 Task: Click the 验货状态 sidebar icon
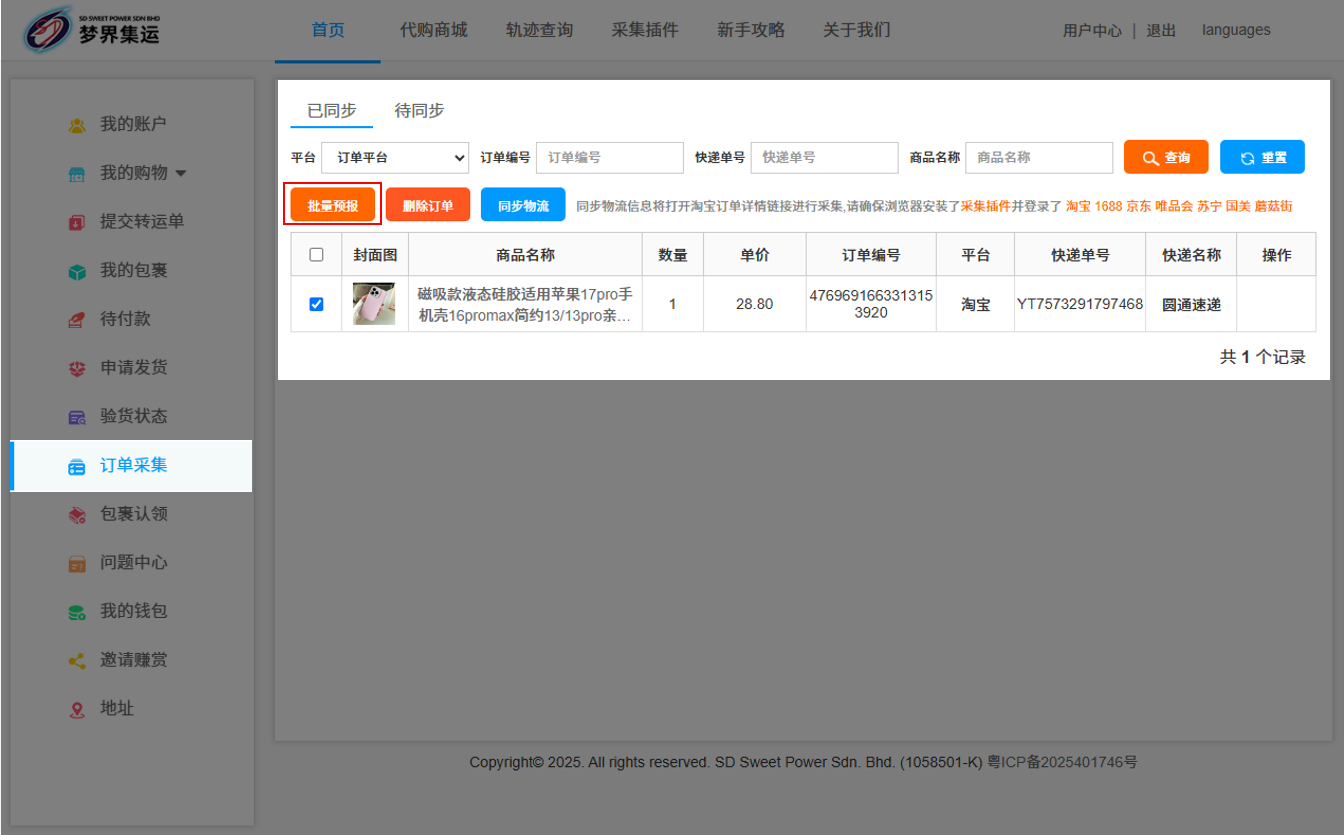[x=77, y=417]
